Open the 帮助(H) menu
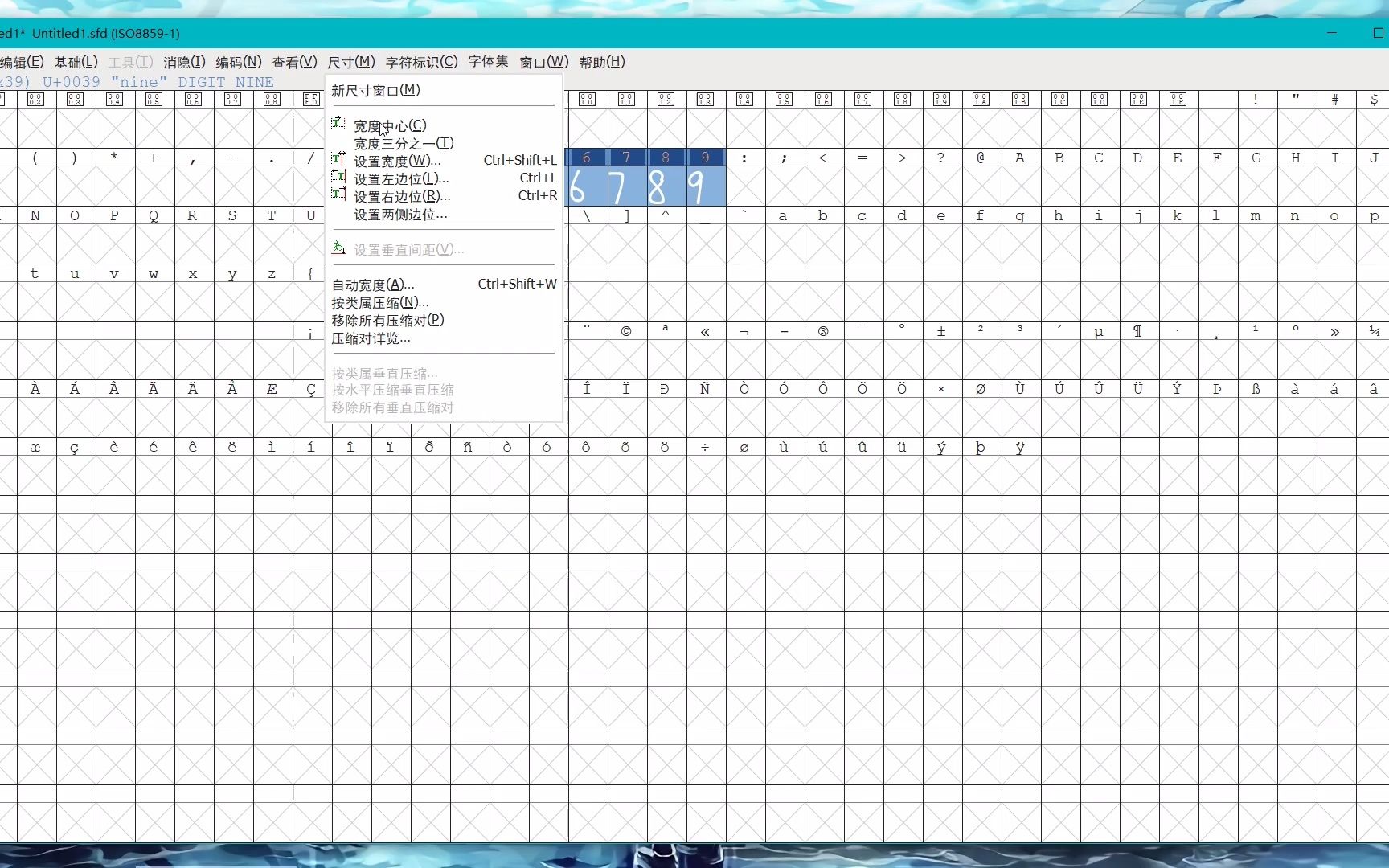Viewport: 1389px width, 868px height. pos(600,62)
